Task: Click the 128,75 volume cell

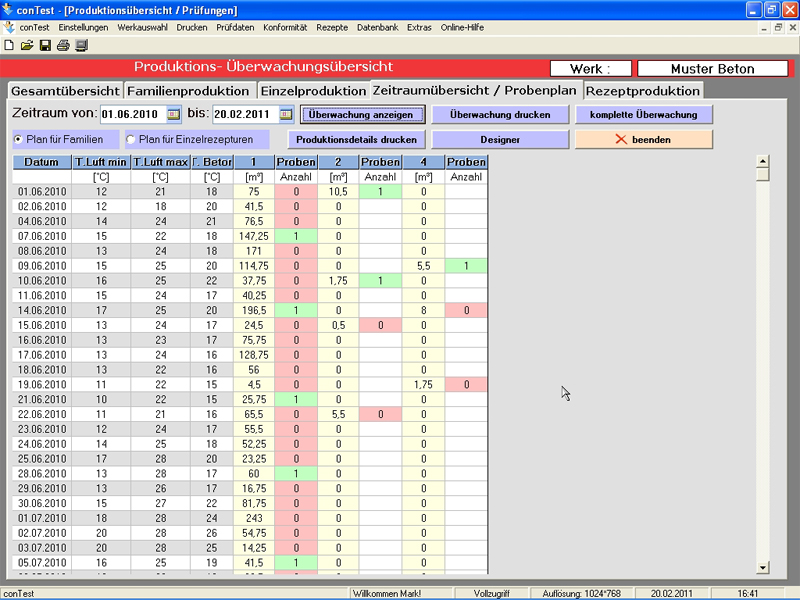Action: [254, 355]
